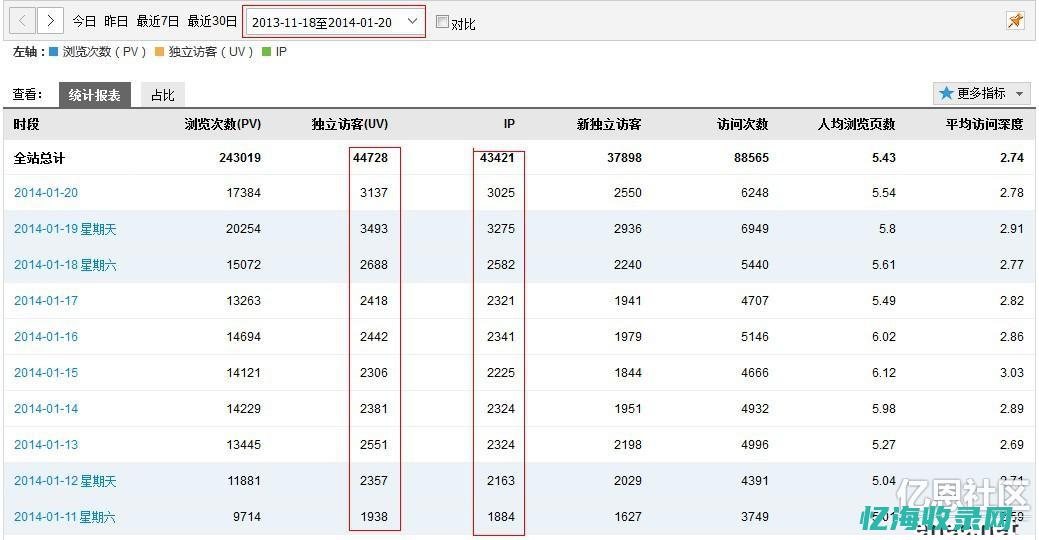Click the pin icon at top right
This screenshot has width=1039, height=540.
tap(1015, 21)
